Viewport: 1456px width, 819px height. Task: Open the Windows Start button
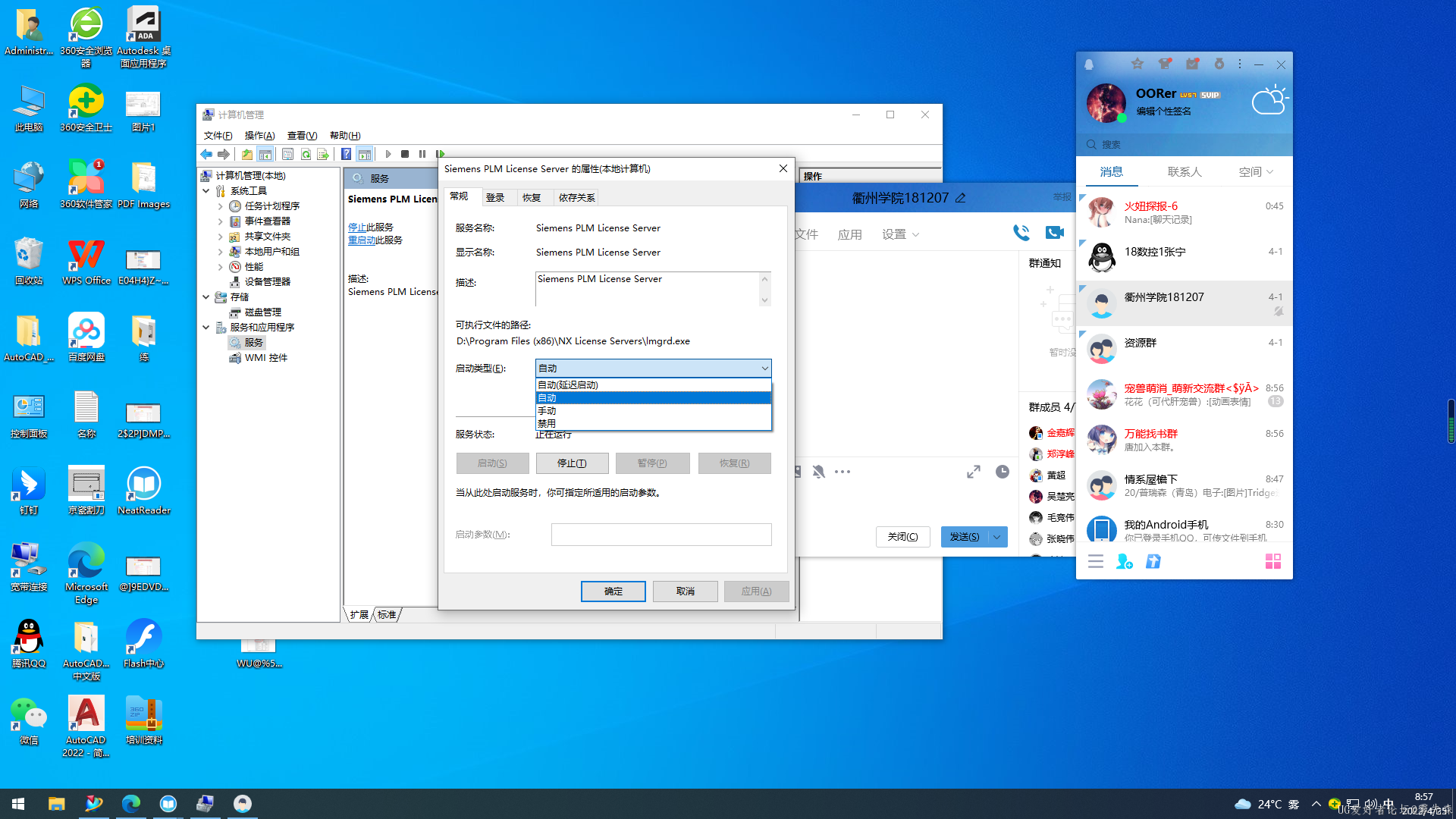click(x=18, y=804)
